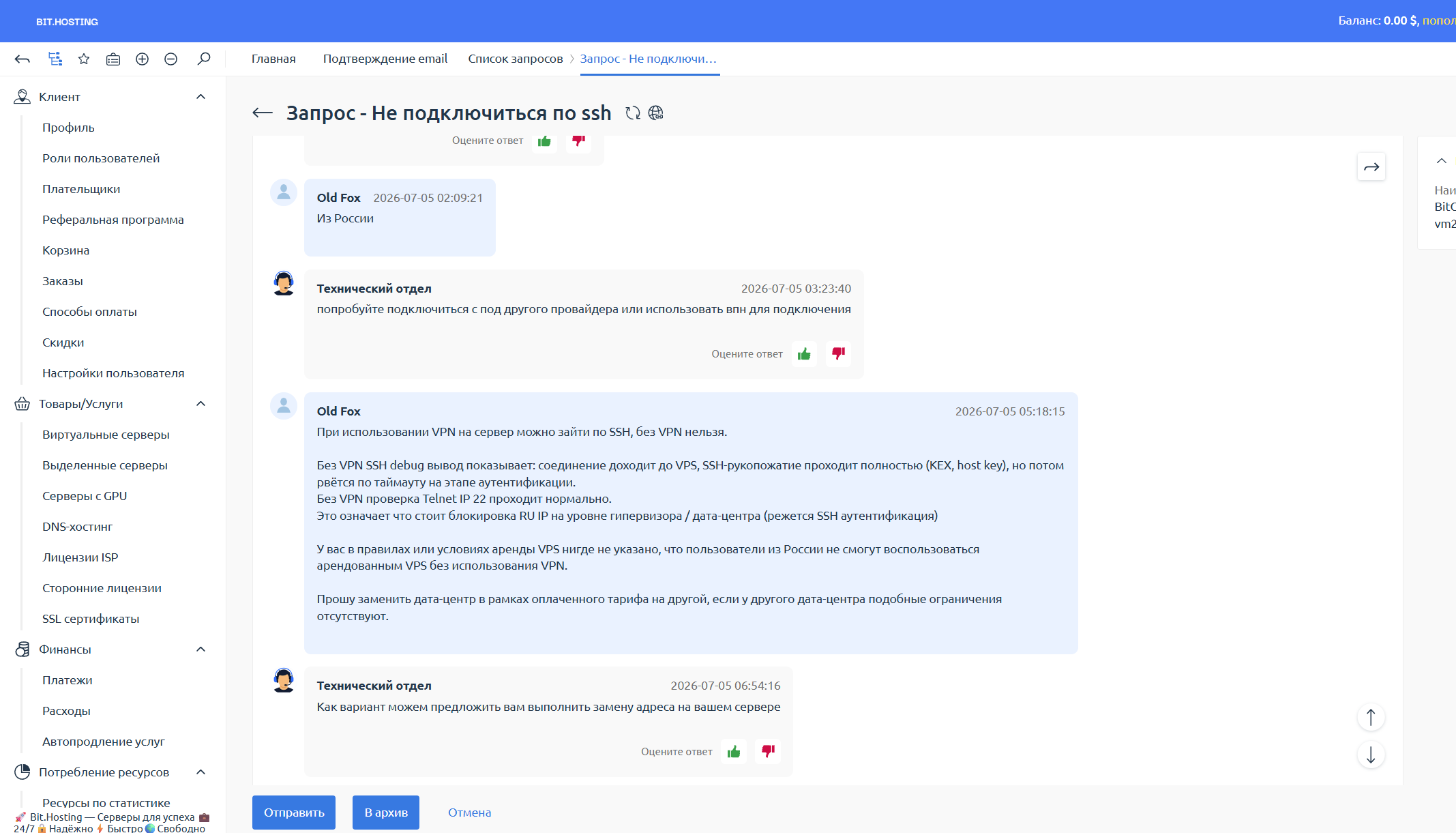1456x833 pixels.
Task: Click the Отправить button
Action: click(x=294, y=813)
